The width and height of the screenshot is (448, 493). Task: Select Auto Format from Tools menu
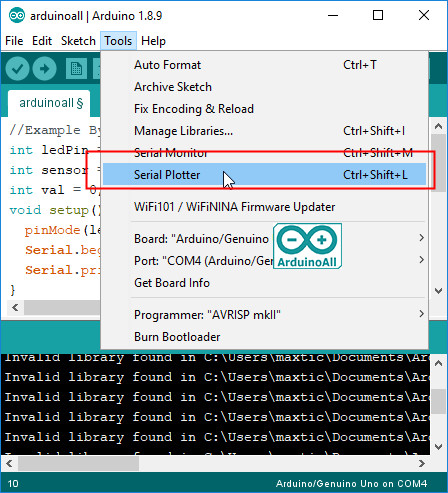click(264, 65)
